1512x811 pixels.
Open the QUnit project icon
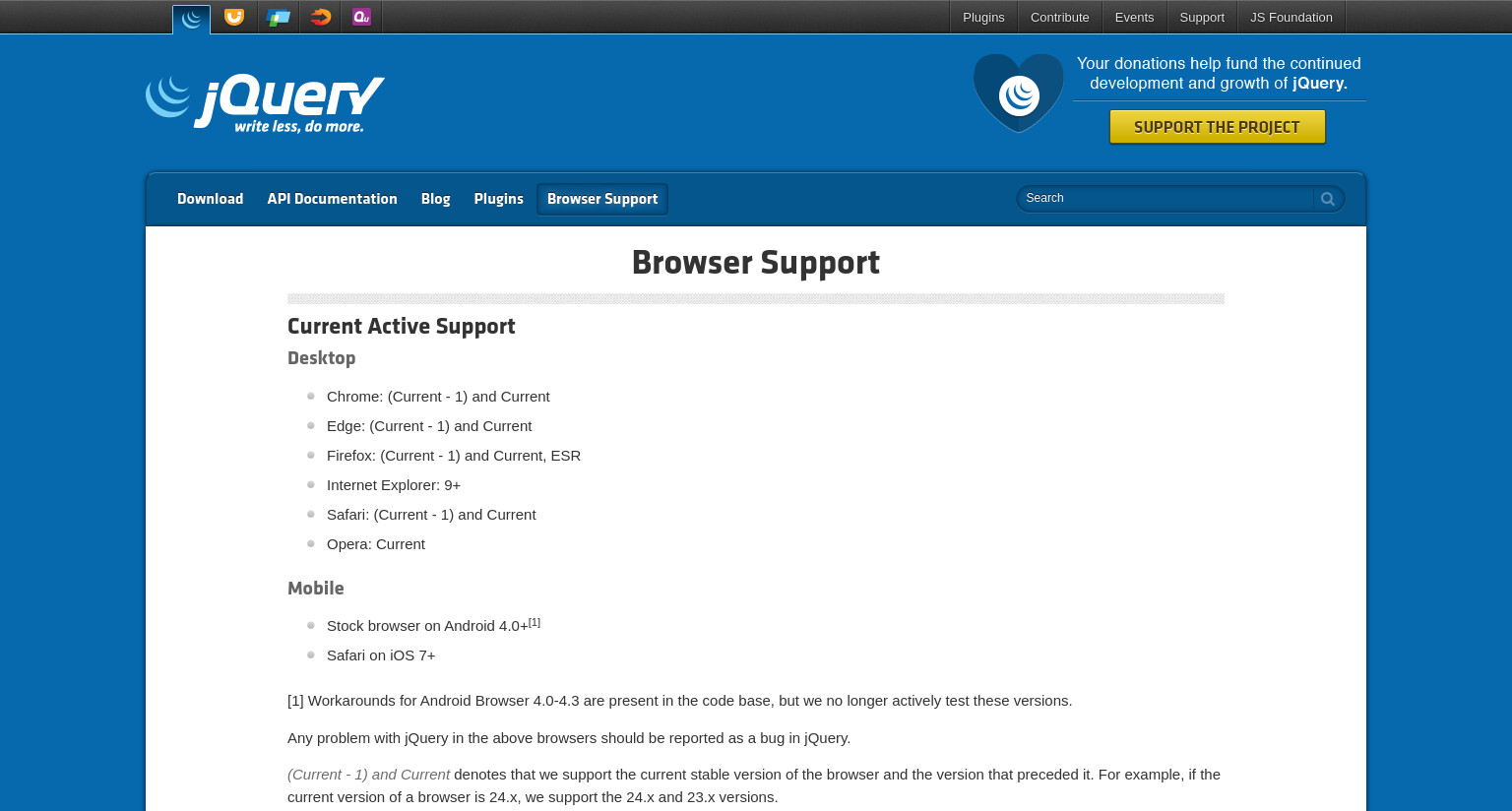(x=361, y=17)
